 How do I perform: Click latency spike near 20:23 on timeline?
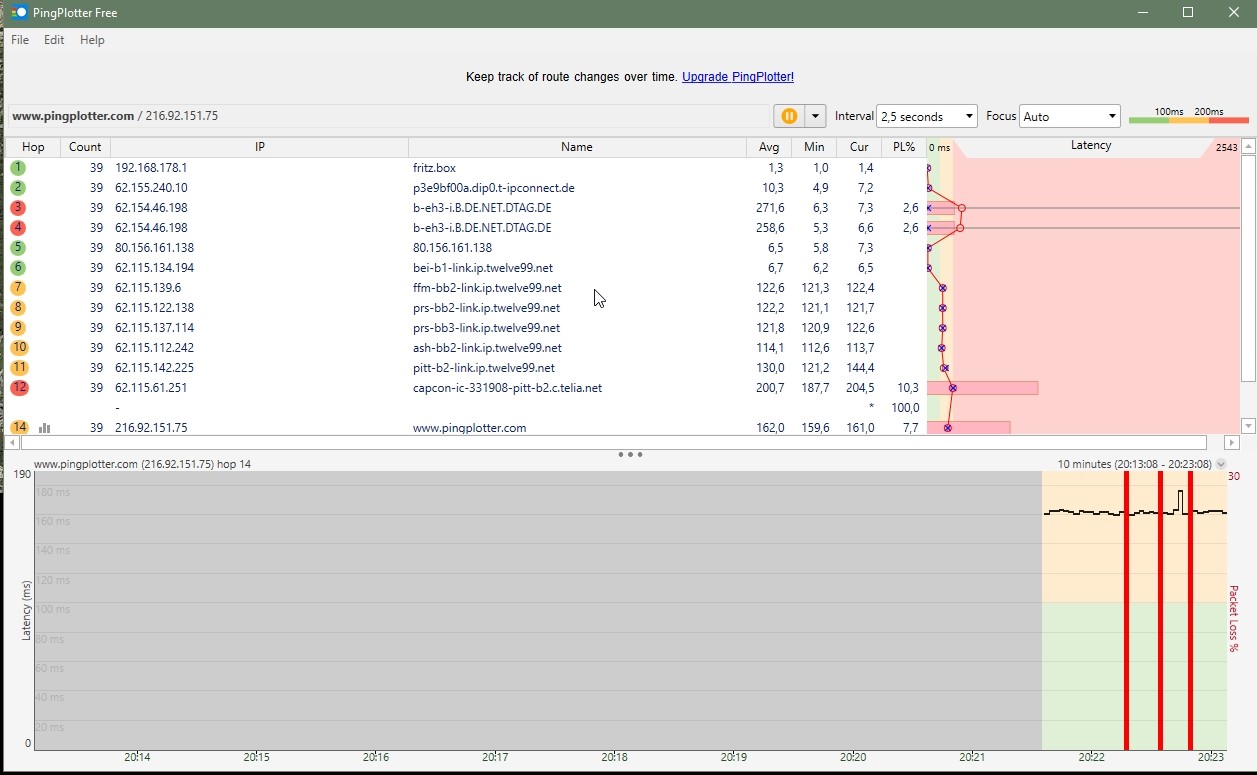click(1181, 501)
